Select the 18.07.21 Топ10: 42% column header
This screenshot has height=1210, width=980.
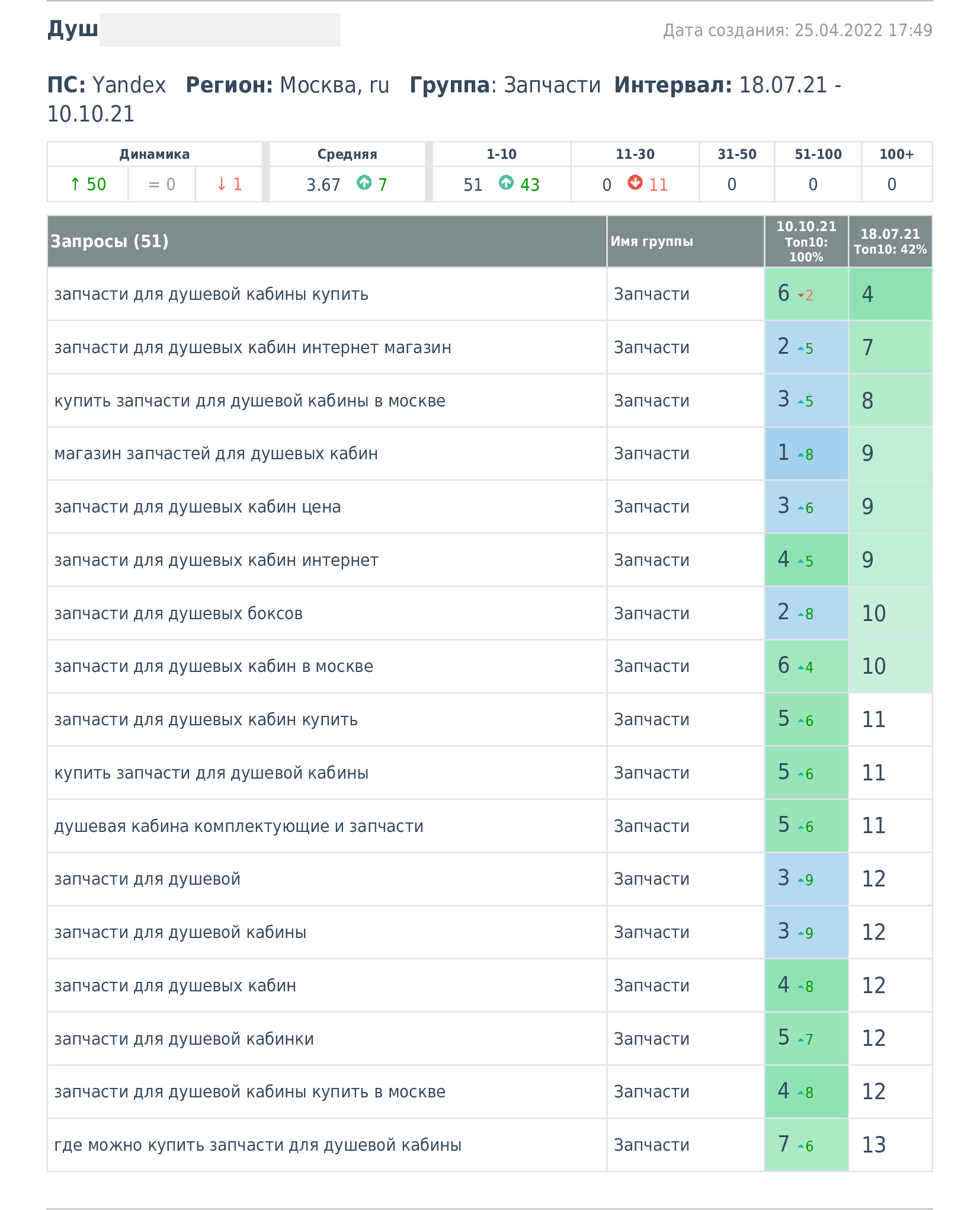click(x=890, y=241)
